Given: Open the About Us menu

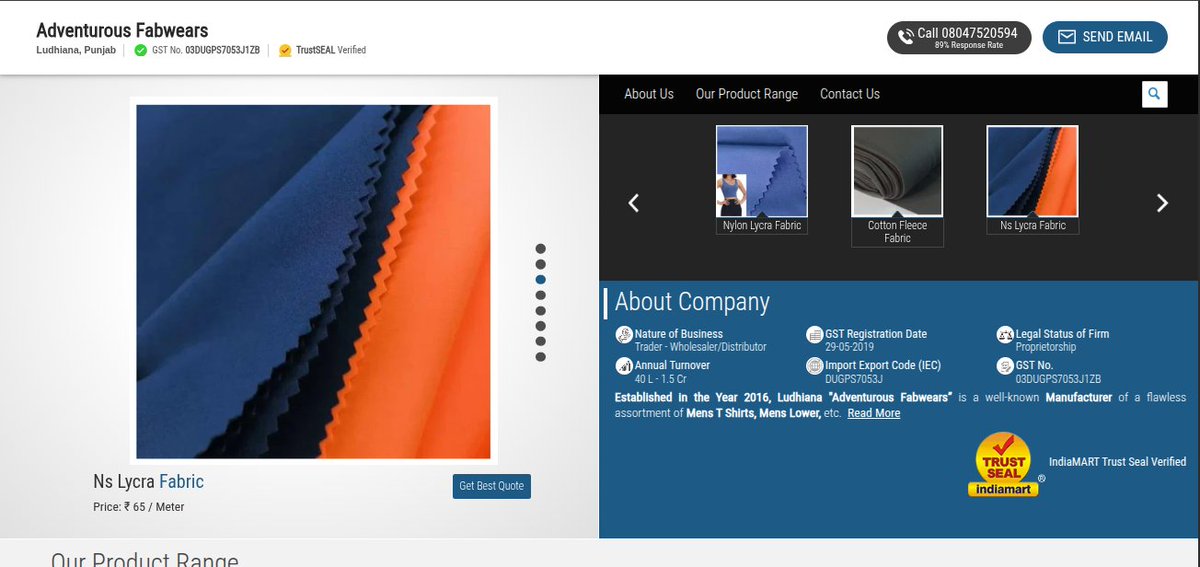Looking at the screenshot, I should coord(649,94).
